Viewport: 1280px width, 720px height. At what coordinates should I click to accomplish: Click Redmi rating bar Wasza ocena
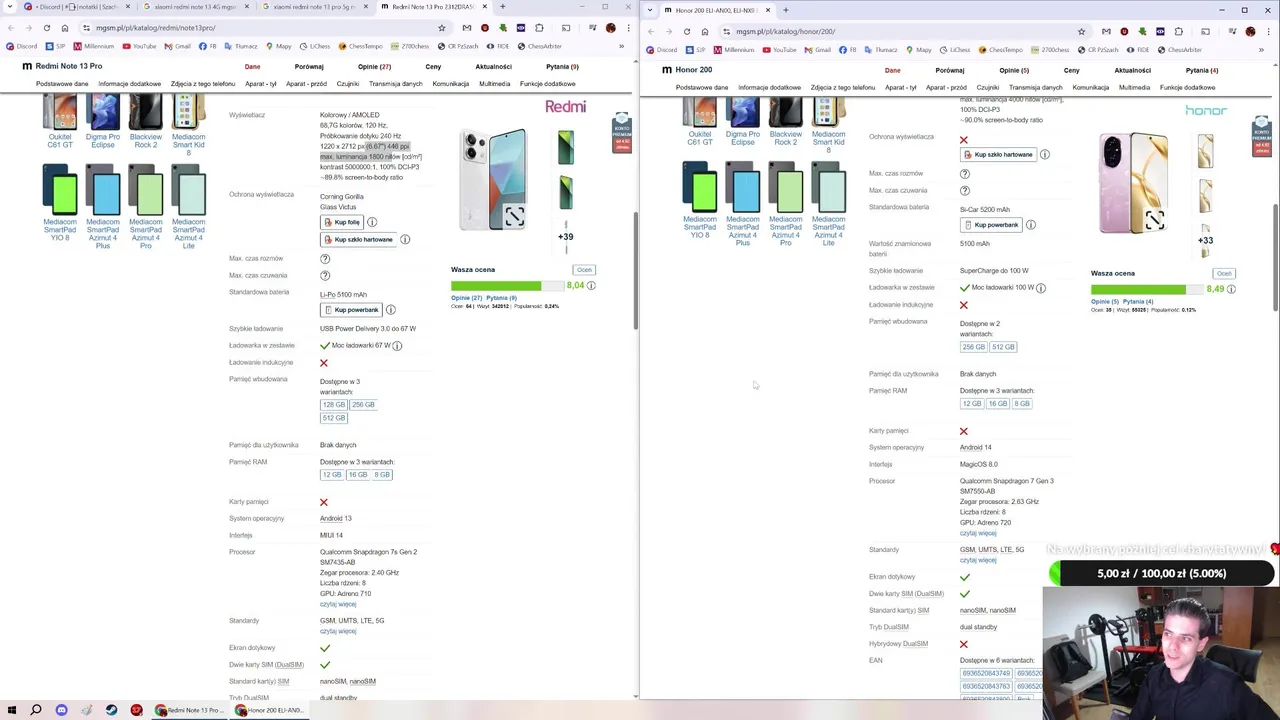[x=507, y=286]
